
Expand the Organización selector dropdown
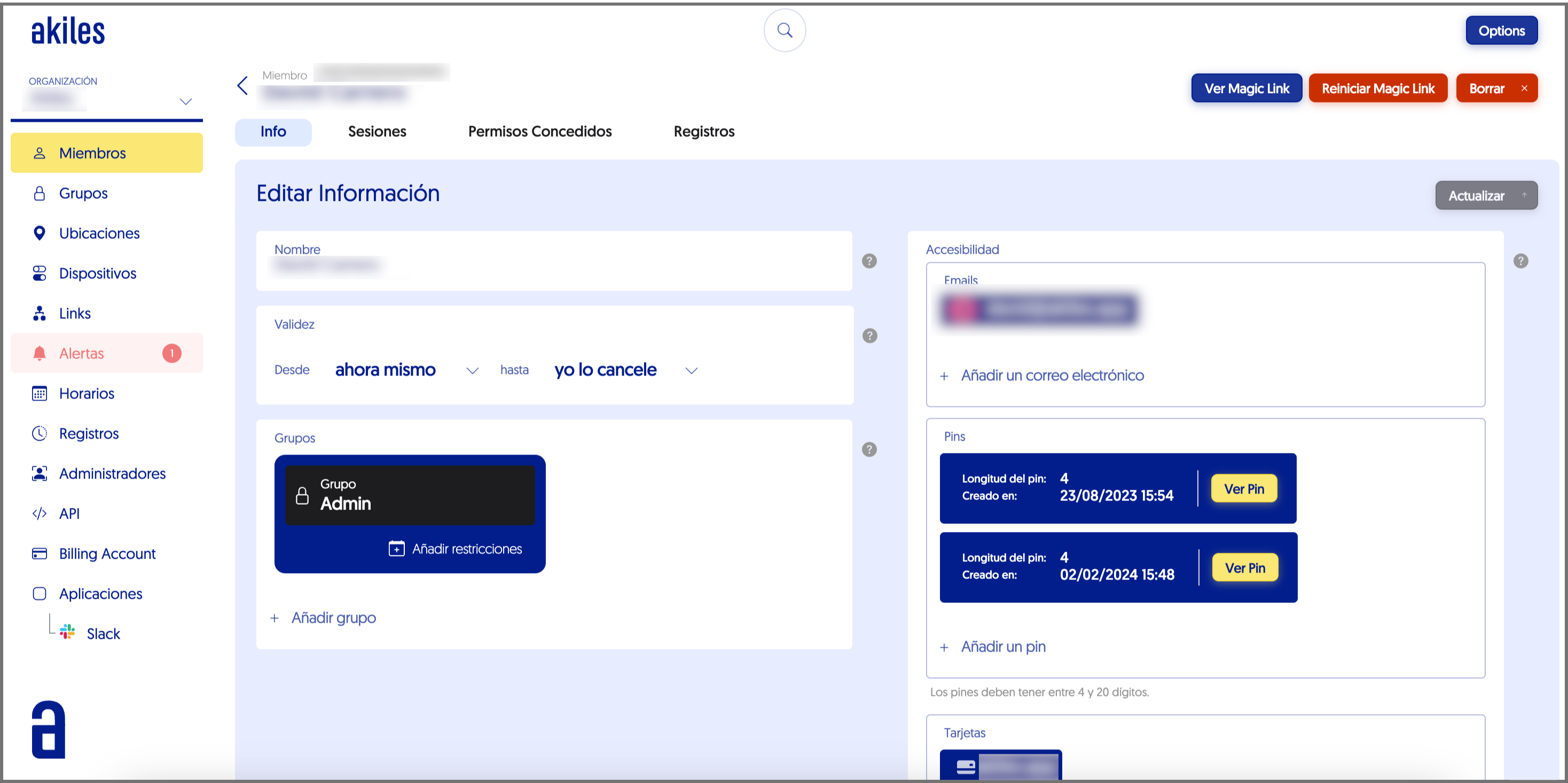186,101
